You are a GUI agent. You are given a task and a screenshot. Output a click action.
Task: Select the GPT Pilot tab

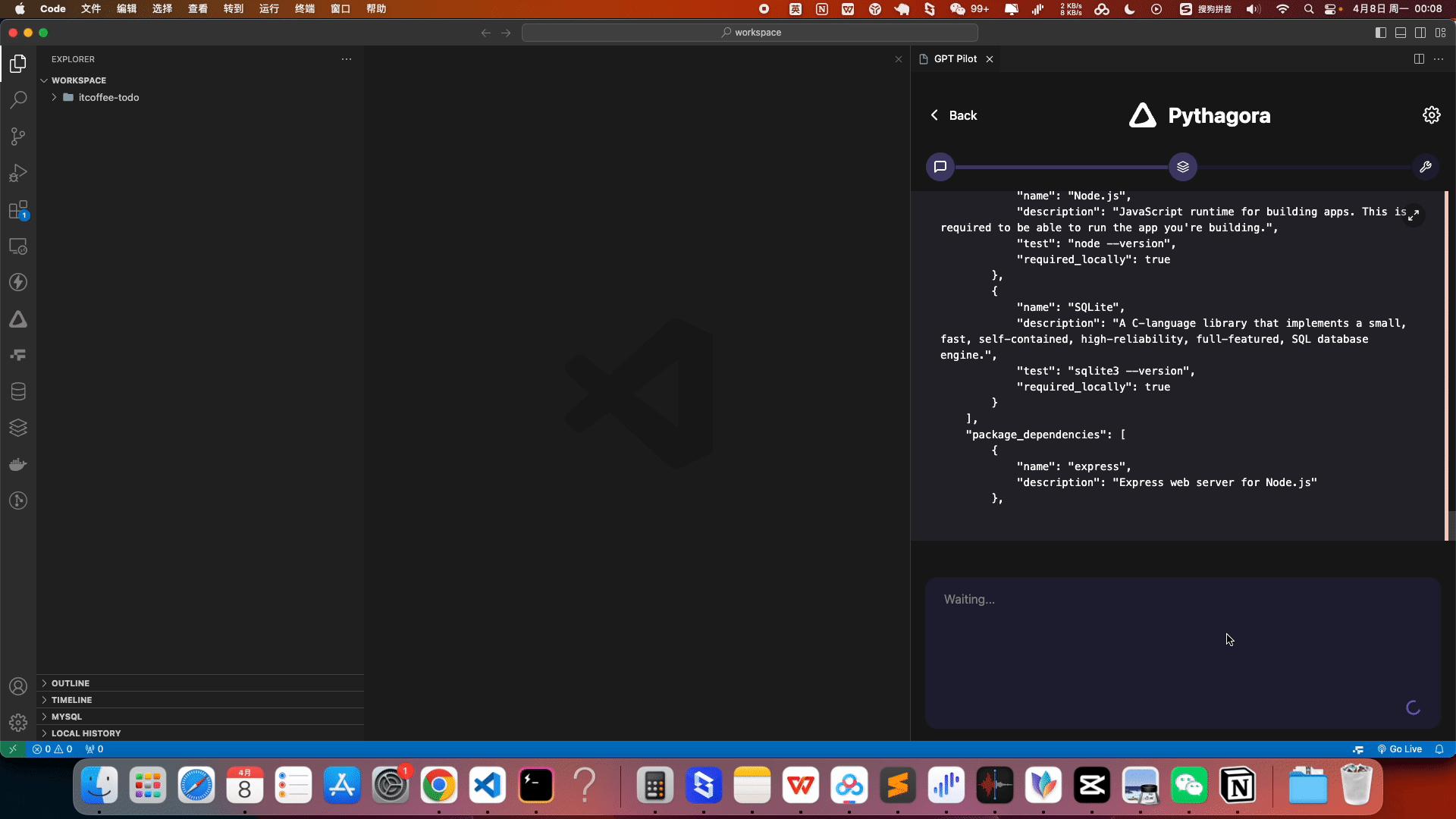point(955,59)
